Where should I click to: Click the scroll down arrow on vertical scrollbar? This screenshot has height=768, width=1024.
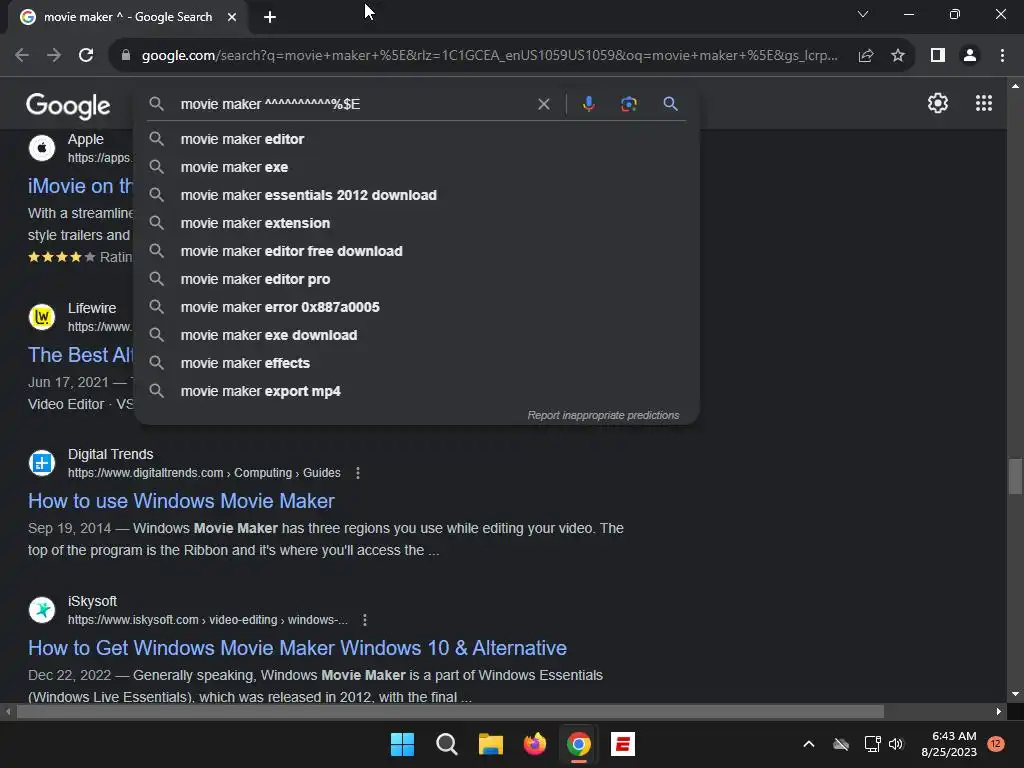point(1015,694)
